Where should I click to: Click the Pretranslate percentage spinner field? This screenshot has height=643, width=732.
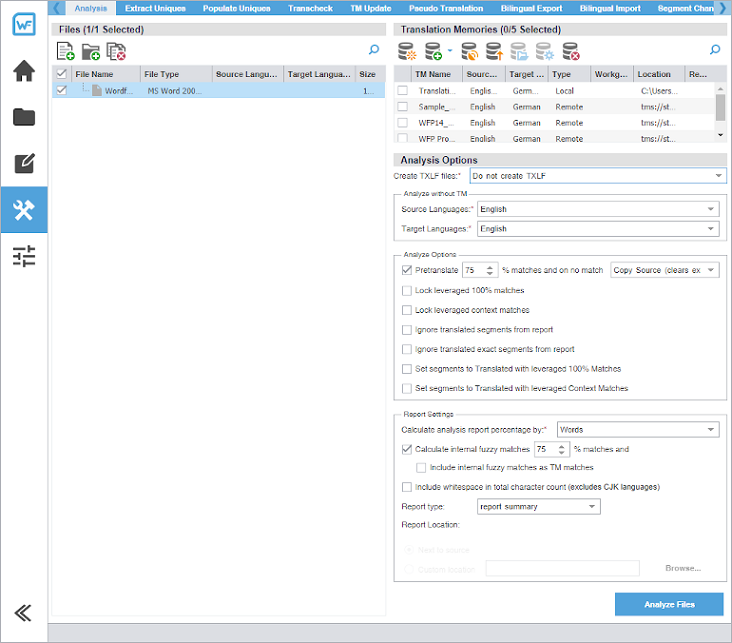pyautogui.click(x=472, y=270)
